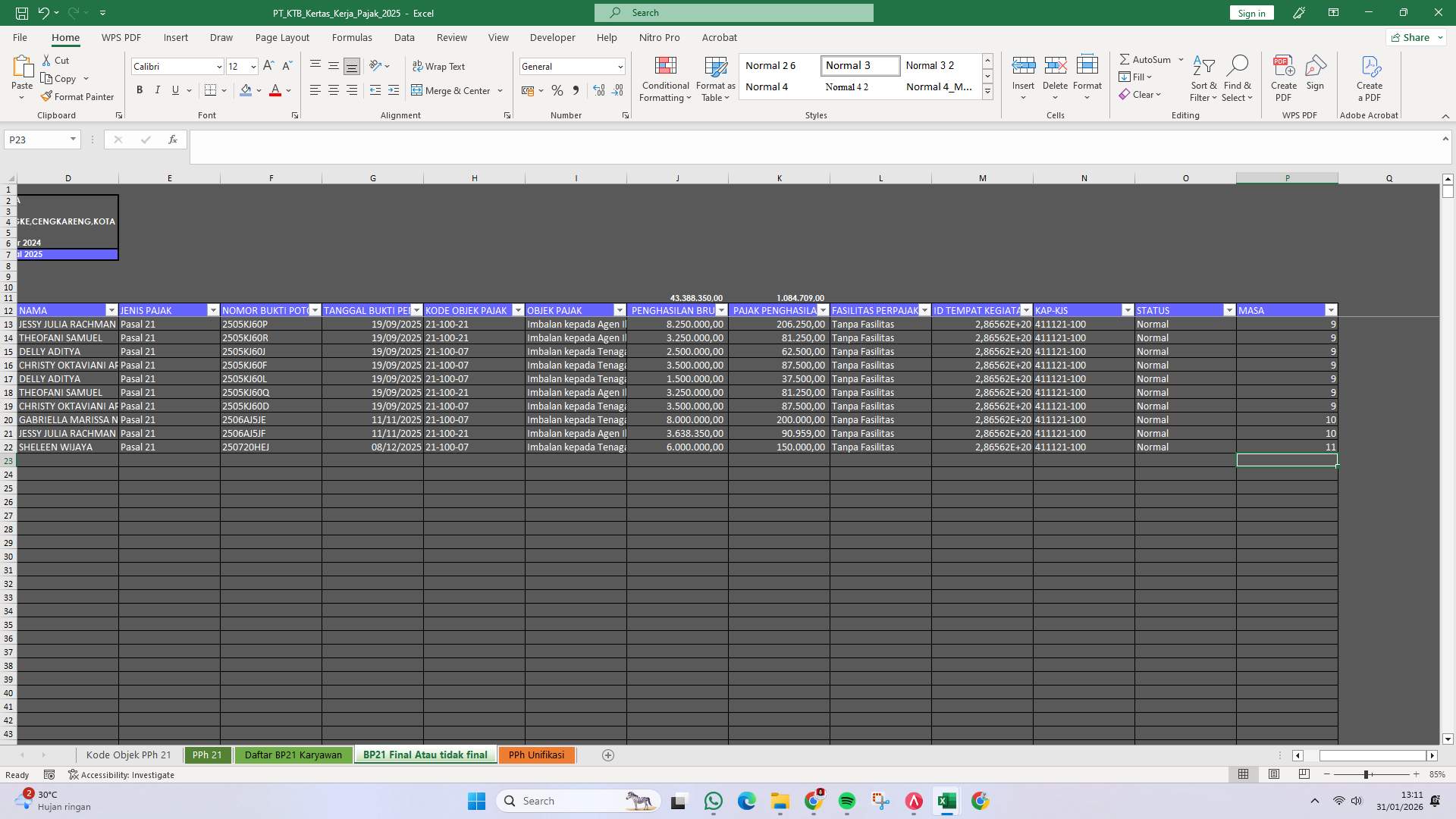Open the Conditional Formatting menu
The image size is (1456, 819).
click(665, 78)
